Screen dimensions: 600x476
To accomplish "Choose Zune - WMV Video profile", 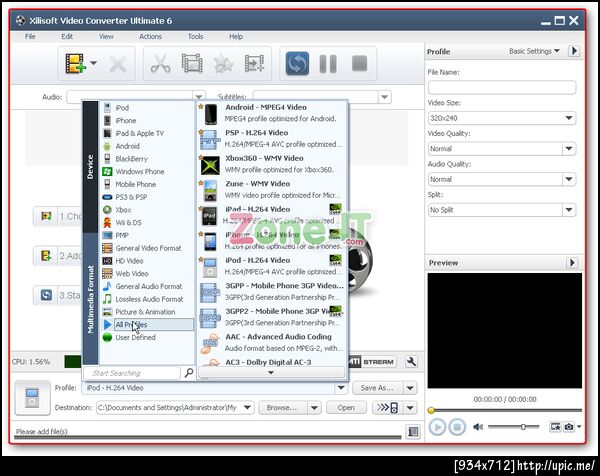I will (272, 189).
